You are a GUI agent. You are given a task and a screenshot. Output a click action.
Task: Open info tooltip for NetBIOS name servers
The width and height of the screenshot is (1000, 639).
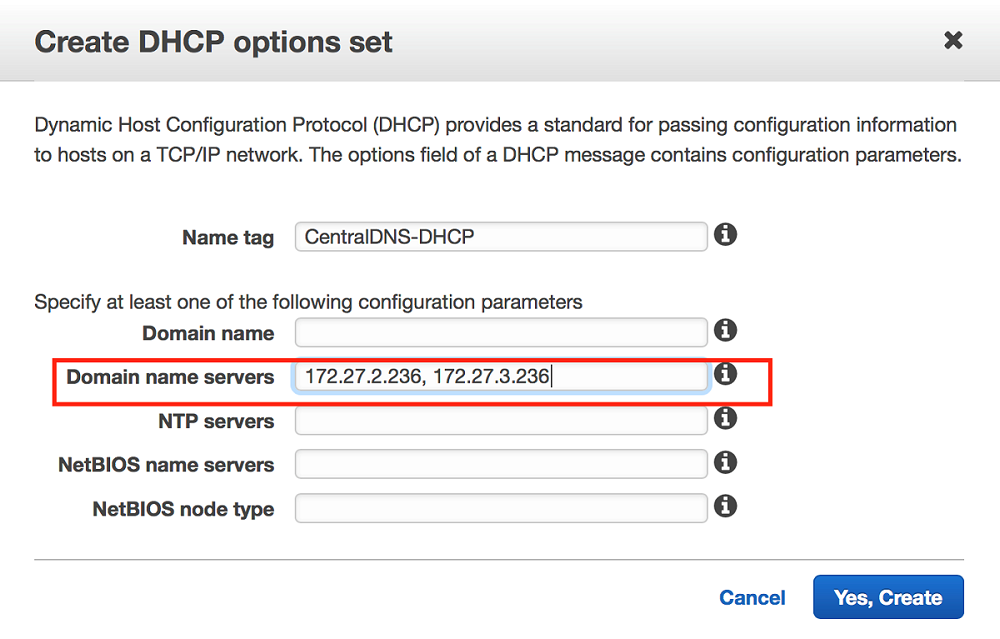[726, 463]
